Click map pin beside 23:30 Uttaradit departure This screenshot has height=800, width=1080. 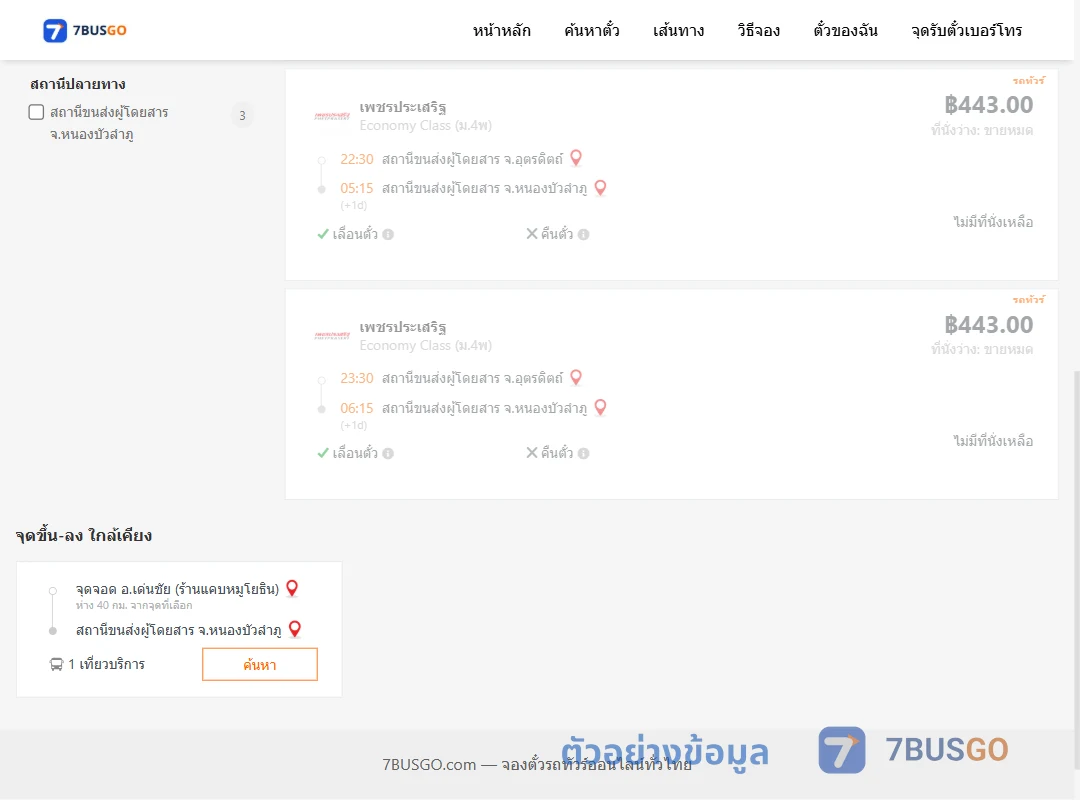click(577, 378)
